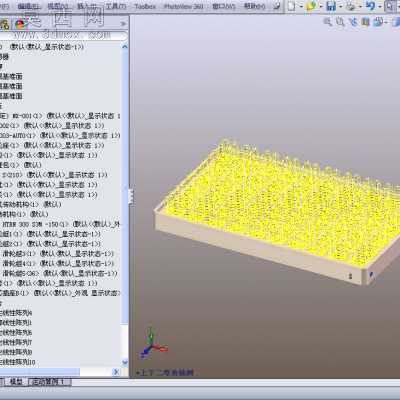Viewport: 400px width, 400px height.
Task: Click the 上下二等角轴测 view label
Action: point(166,373)
